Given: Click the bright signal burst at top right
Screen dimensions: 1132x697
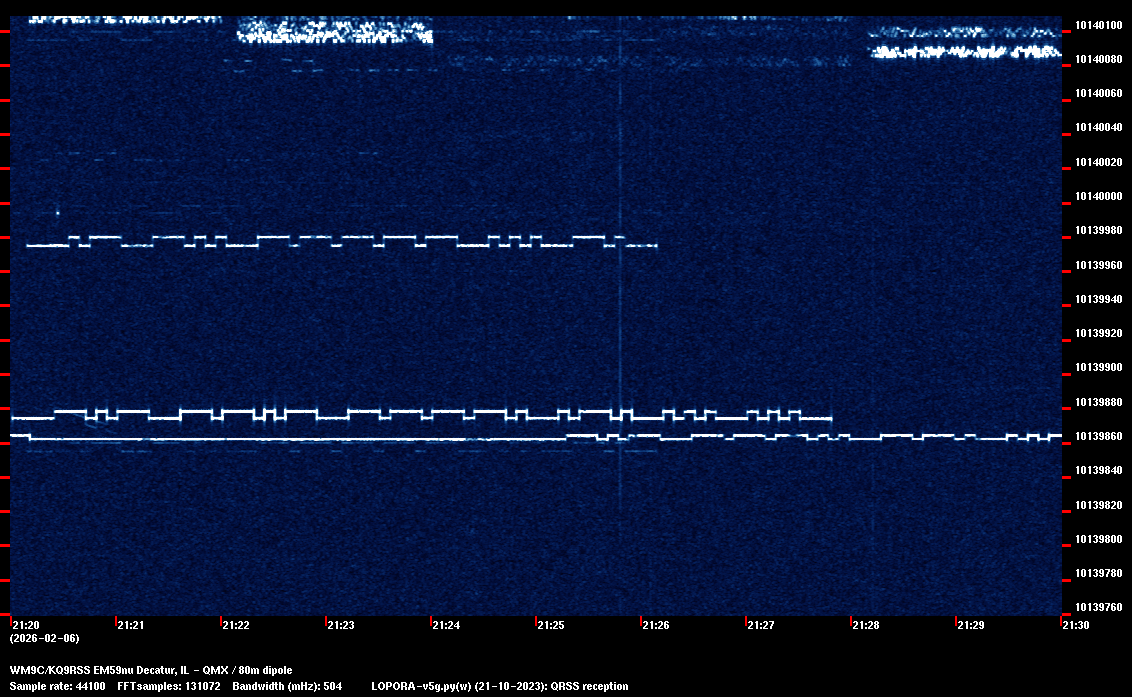Looking at the screenshot, I should tap(964, 45).
